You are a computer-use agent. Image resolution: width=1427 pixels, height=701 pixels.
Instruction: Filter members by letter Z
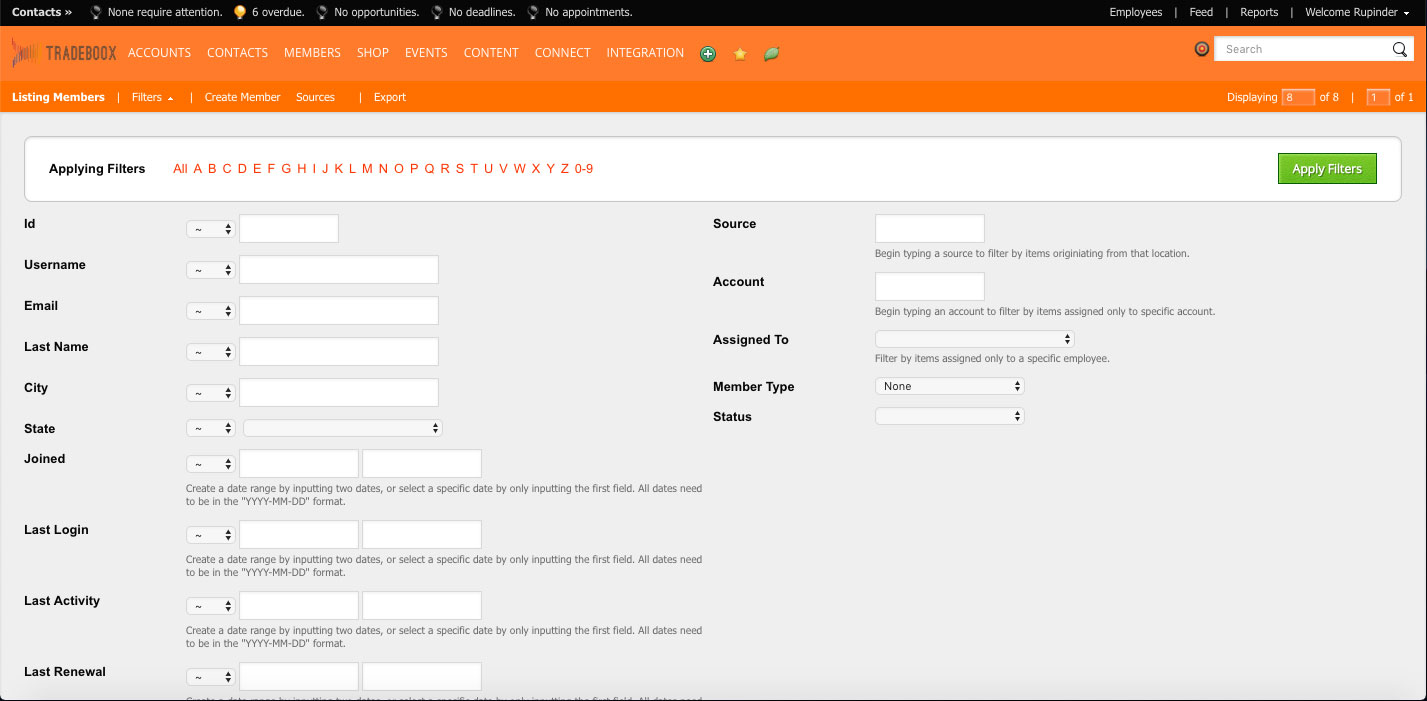(565, 169)
